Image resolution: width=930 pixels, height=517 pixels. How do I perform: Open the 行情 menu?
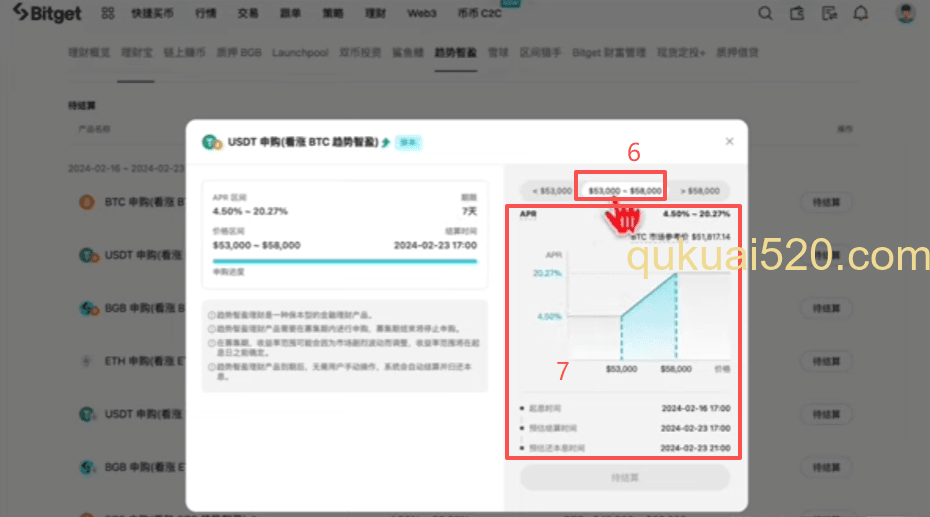click(x=206, y=13)
